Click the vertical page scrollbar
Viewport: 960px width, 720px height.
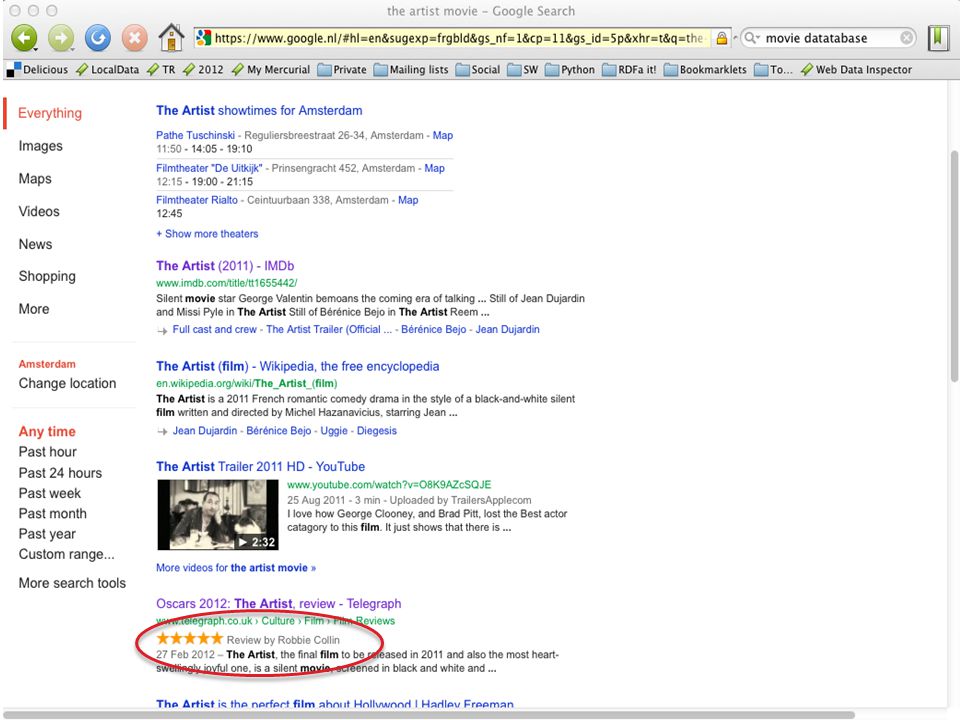[x=954, y=266]
